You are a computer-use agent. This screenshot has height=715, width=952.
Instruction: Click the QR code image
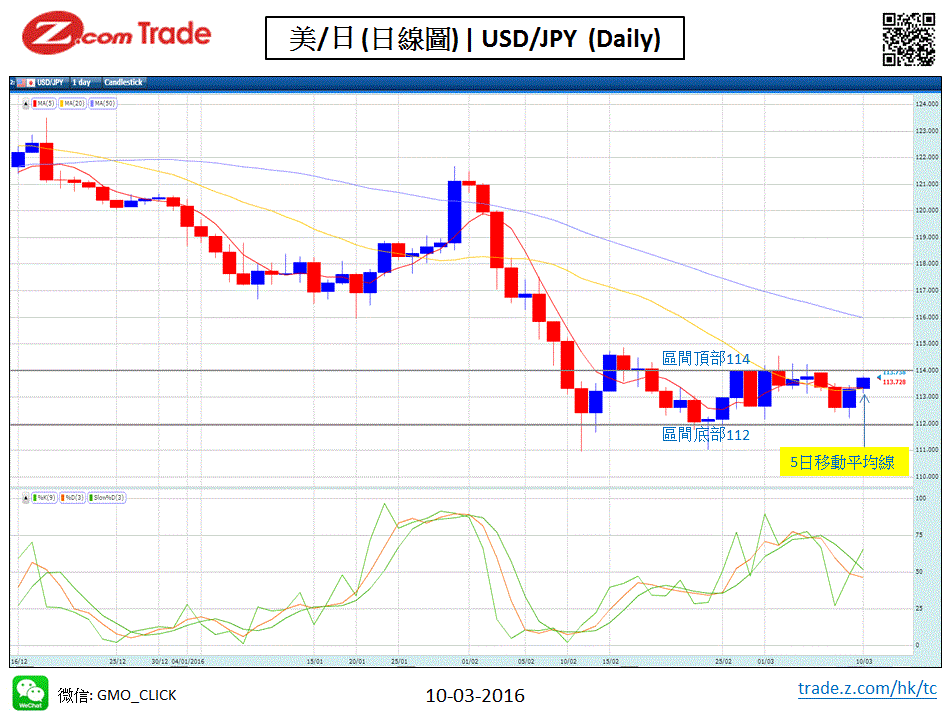click(908, 39)
